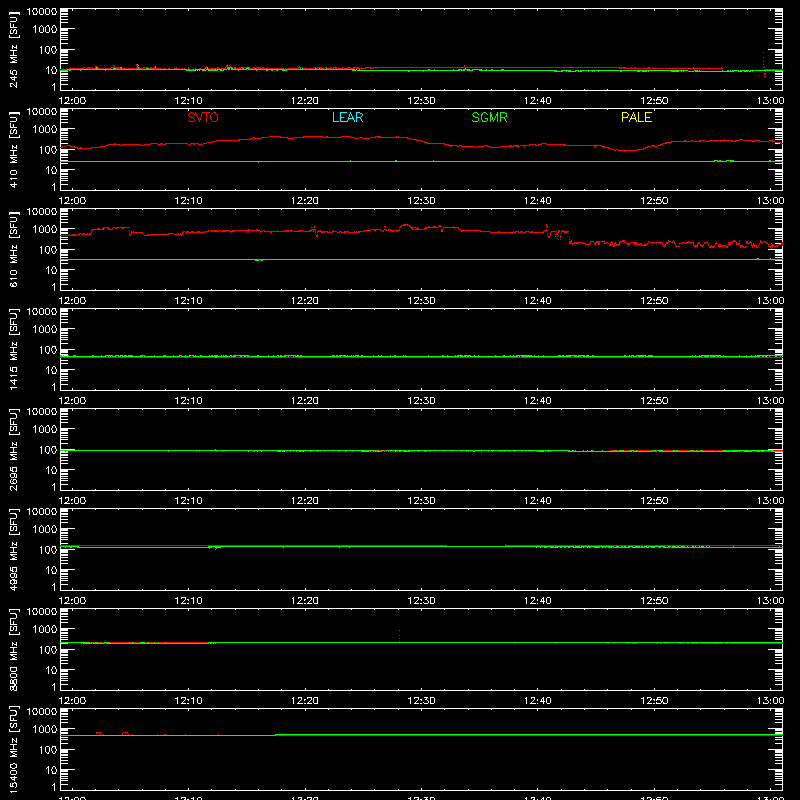
Task: Click the 1000 y-axis label of 610 MHz plot
Action: [x=45, y=230]
